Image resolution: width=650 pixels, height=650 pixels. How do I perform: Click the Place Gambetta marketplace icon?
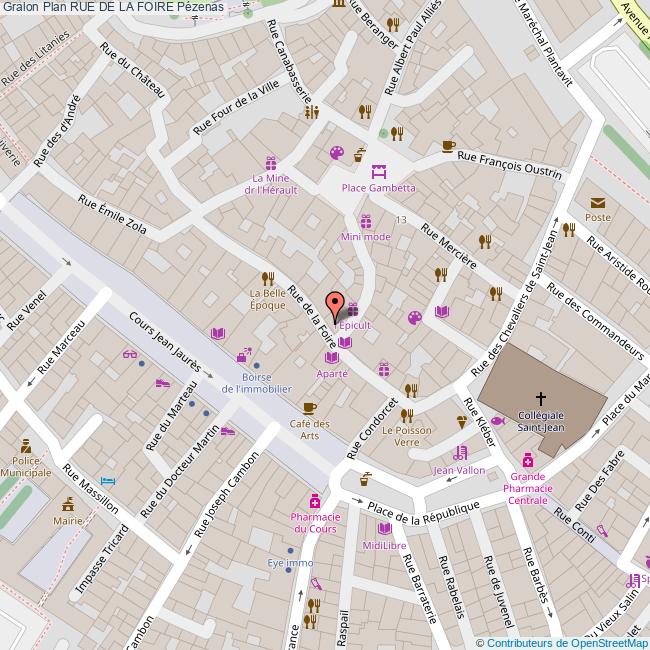pyautogui.click(x=378, y=170)
